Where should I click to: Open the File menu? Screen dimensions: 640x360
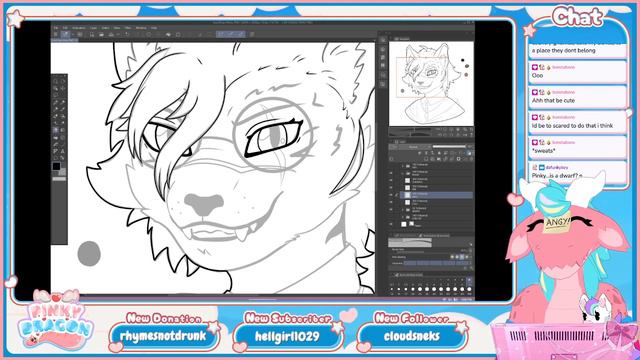tap(56, 28)
